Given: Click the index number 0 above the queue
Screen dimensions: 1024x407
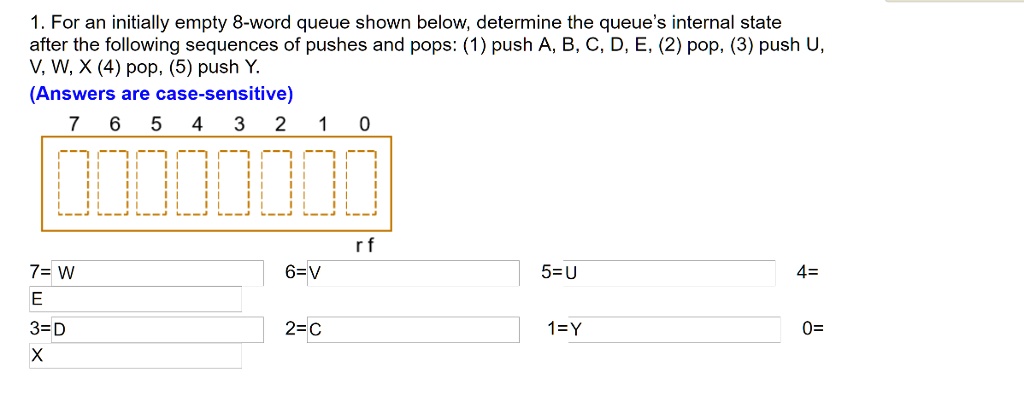Looking at the screenshot, I should (364, 124).
